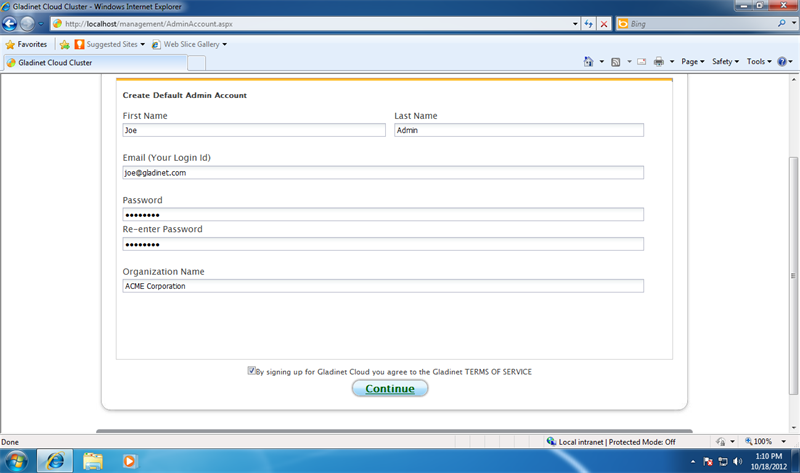The image size is (800, 473).
Task: Click the RSS feeds icon
Action: point(616,62)
